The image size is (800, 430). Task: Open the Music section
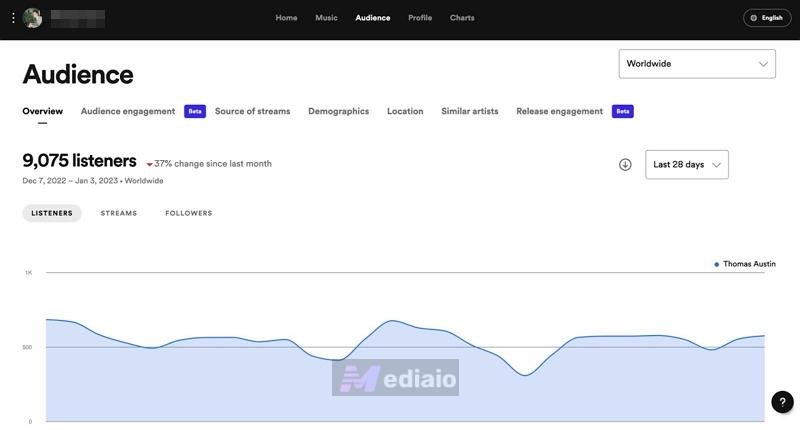[326, 18]
